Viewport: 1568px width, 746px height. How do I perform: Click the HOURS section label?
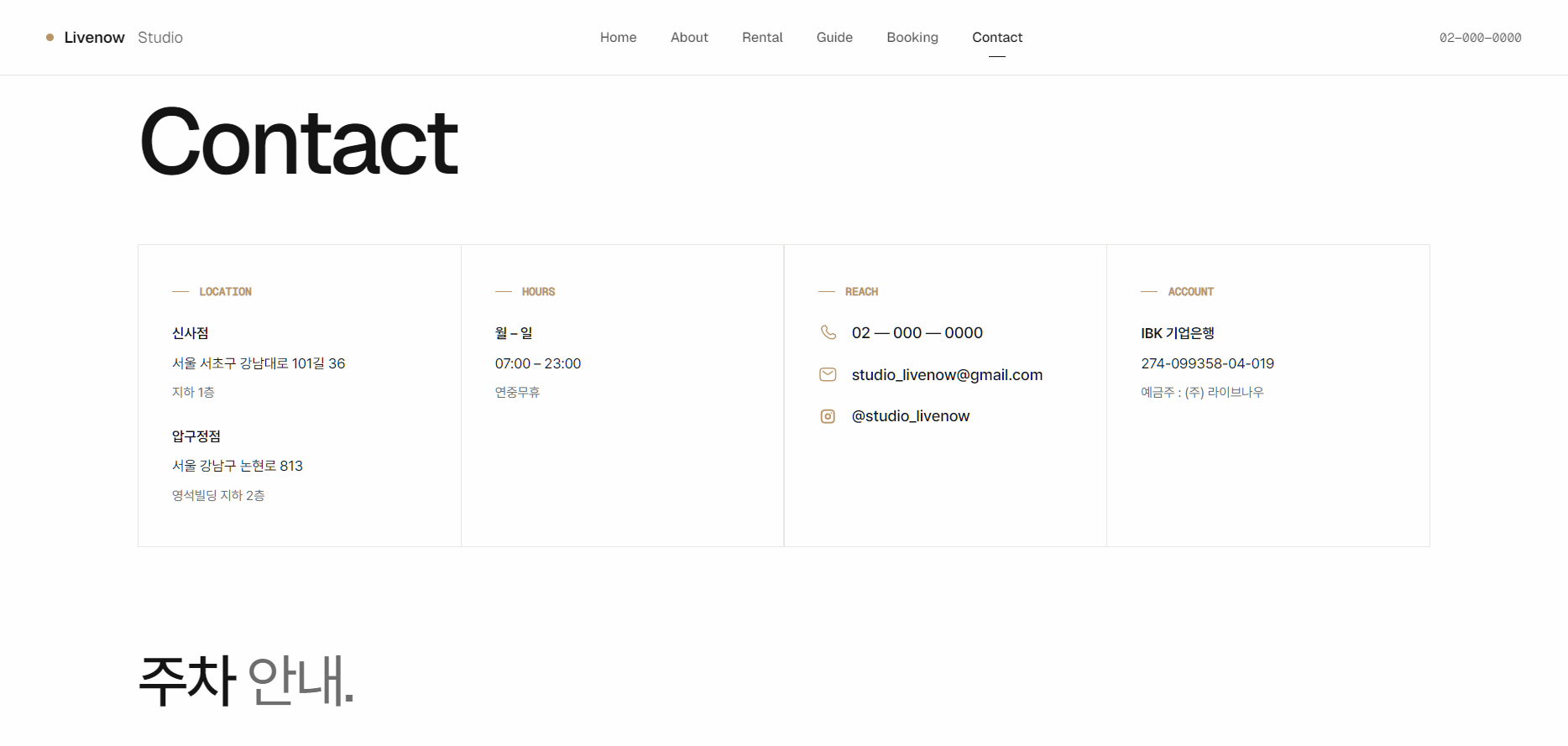tap(539, 291)
